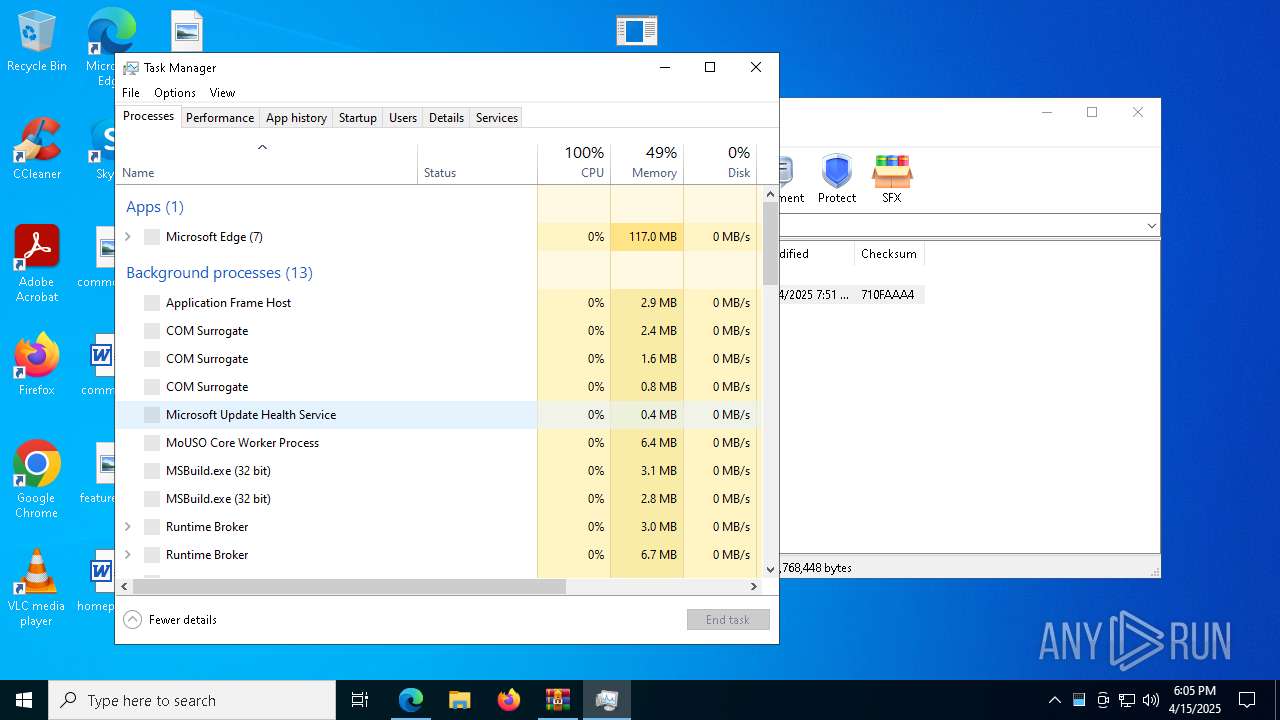Viewport: 1280px width, 720px height.
Task: Open Microsoft Edge from taskbar
Action: click(411, 700)
